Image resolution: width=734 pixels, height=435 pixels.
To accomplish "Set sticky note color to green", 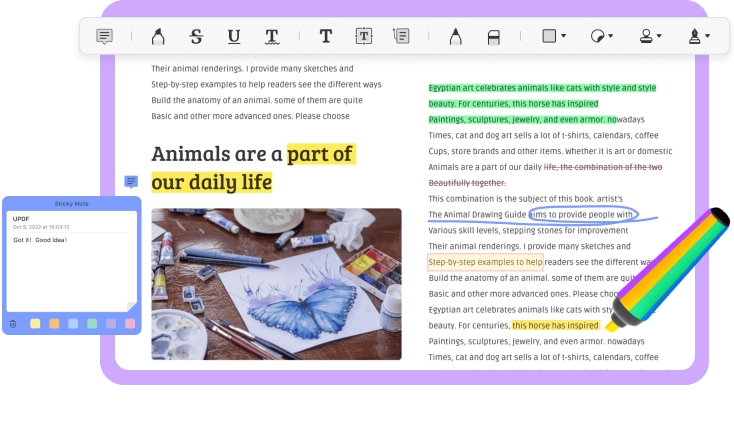I will pos(92,323).
